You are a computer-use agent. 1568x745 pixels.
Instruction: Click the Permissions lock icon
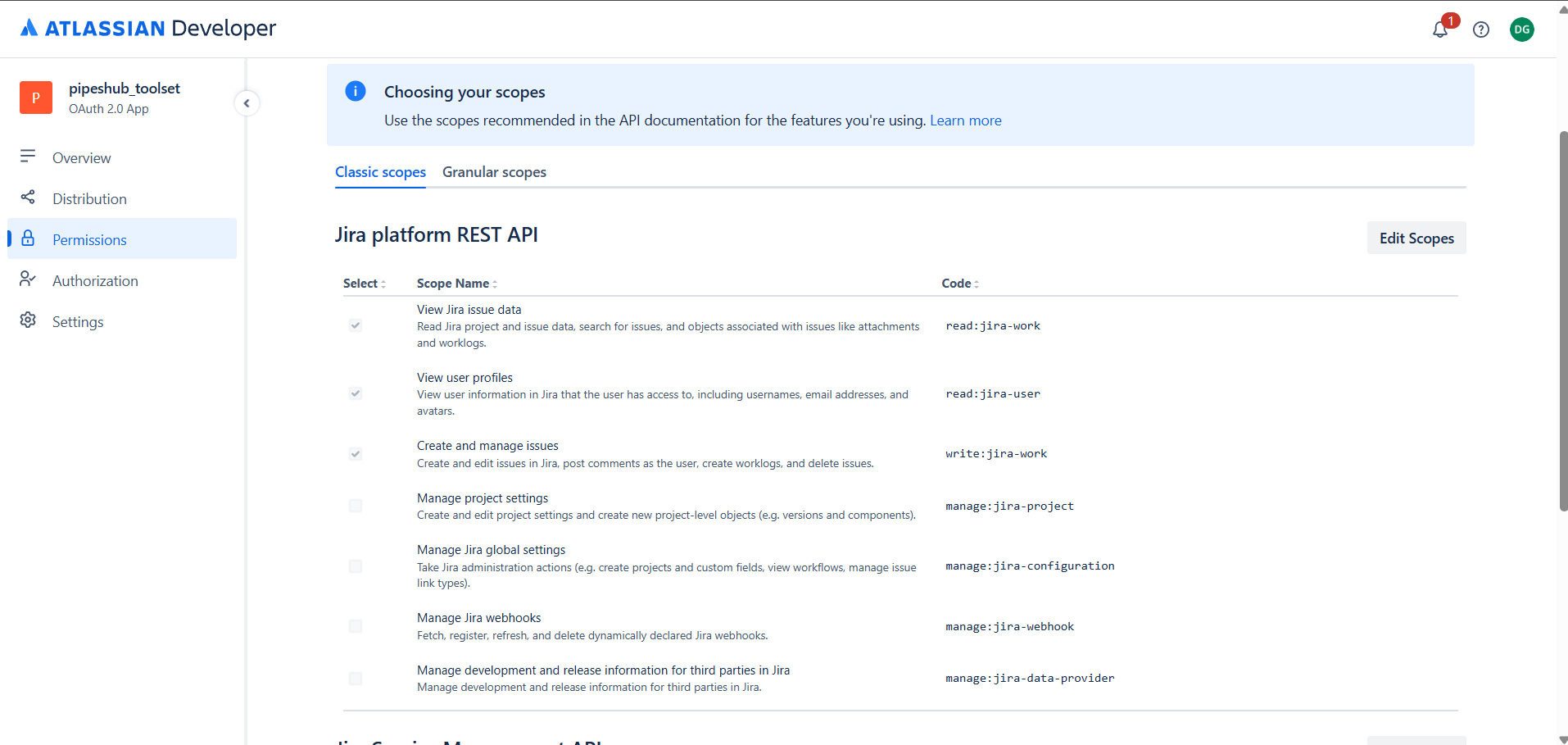pos(28,238)
